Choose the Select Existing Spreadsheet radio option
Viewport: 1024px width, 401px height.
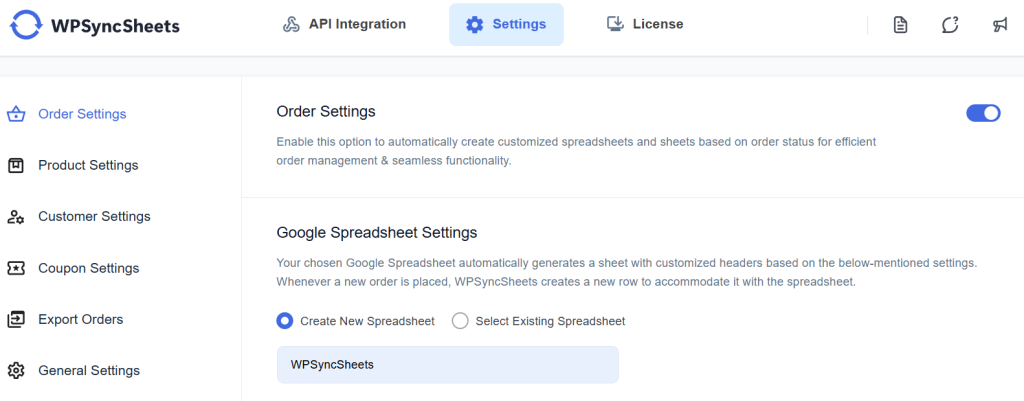coord(460,321)
